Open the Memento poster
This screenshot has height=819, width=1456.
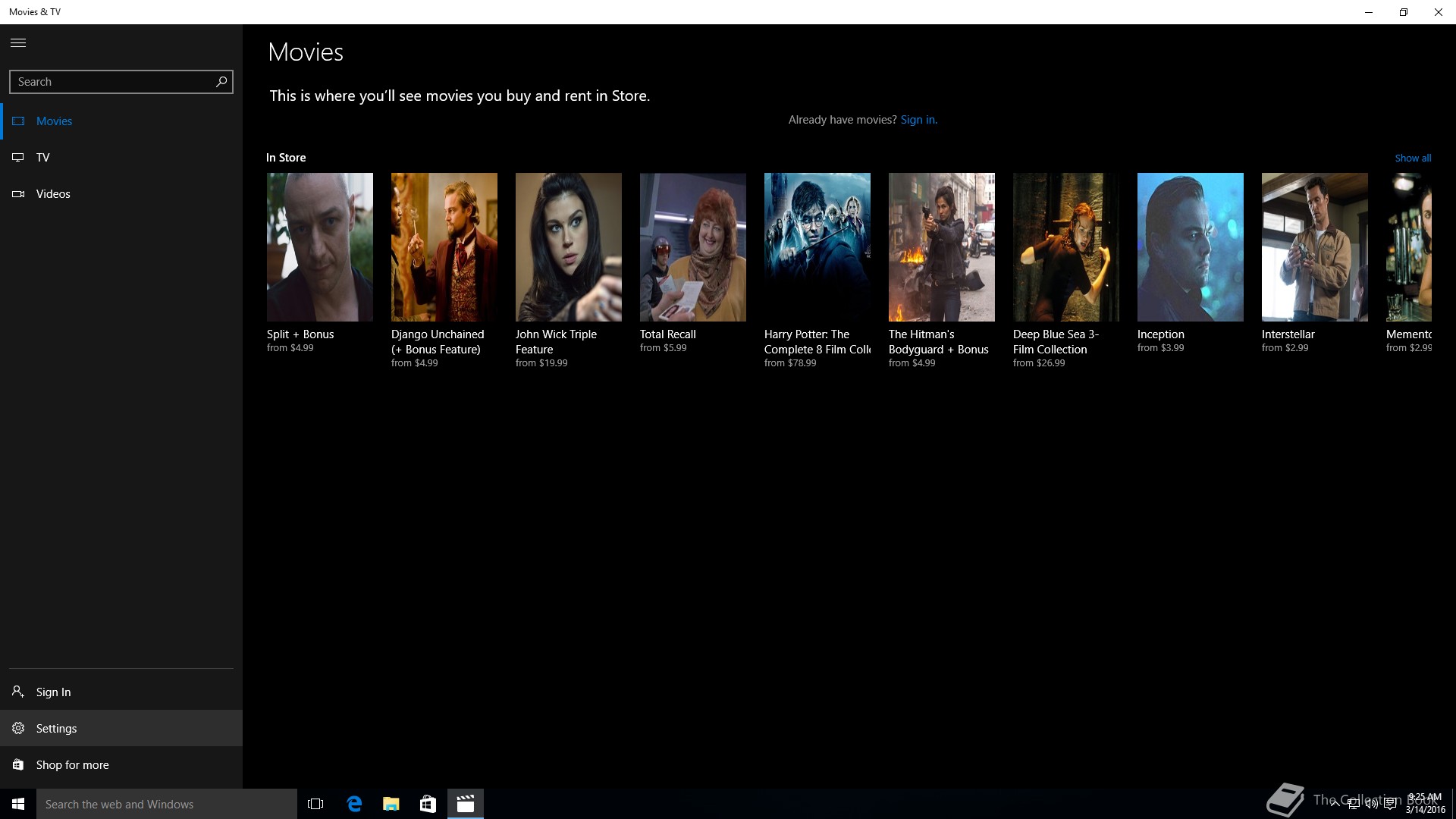pyautogui.click(x=1409, y=247)
